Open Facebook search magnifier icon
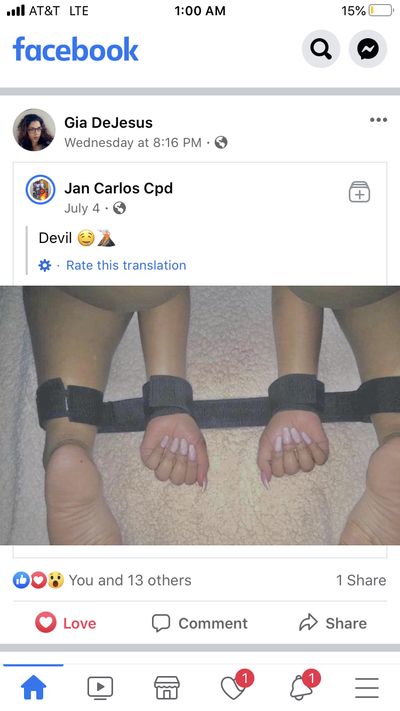 (321, 49)
